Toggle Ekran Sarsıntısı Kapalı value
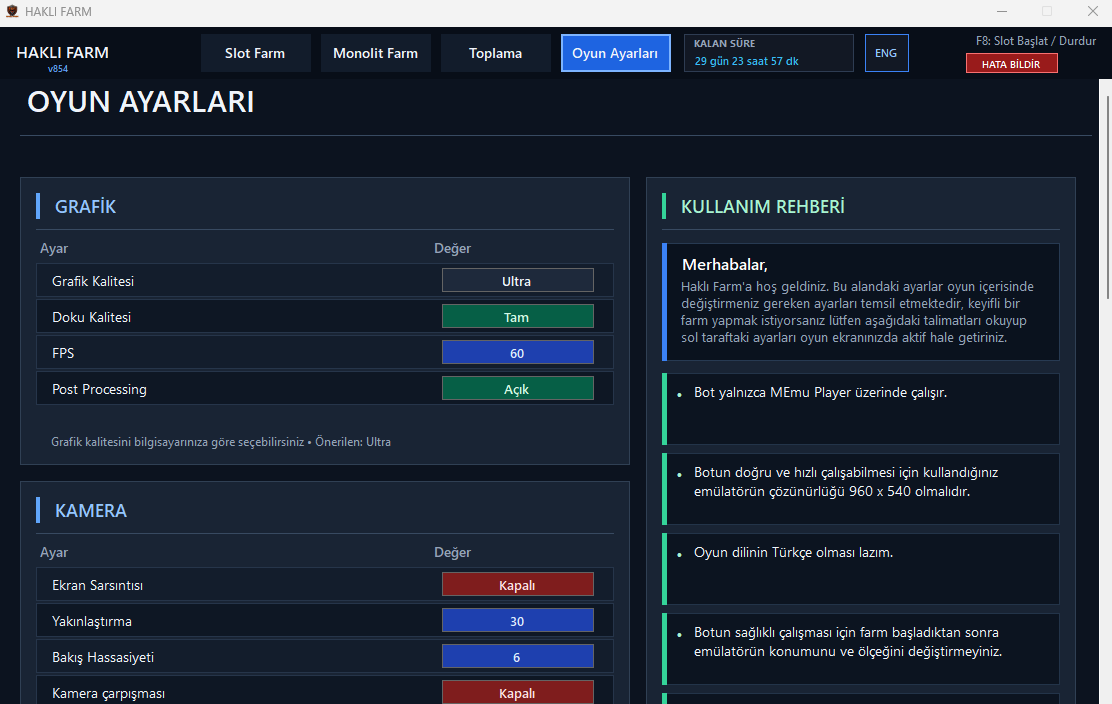The height and width of the screenshot is (704, 1112). (518, 585)
